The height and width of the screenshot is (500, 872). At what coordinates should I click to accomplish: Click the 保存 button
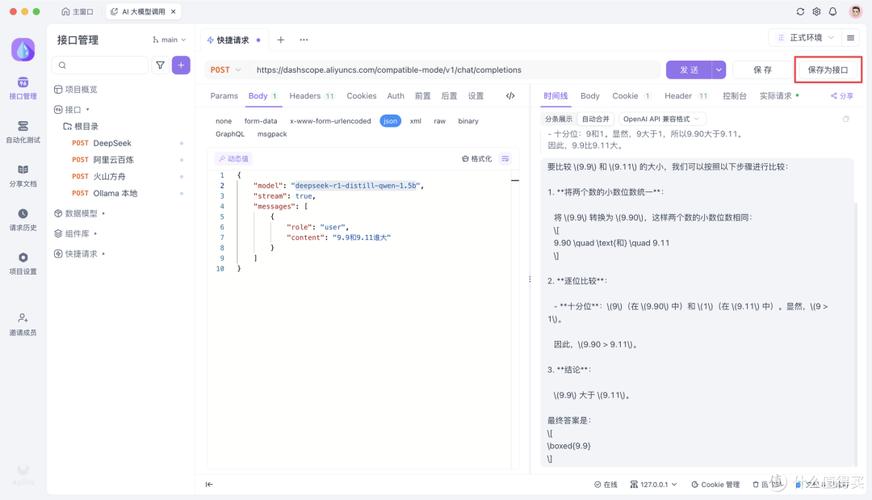pyautogui.click(x=762, y=70)
